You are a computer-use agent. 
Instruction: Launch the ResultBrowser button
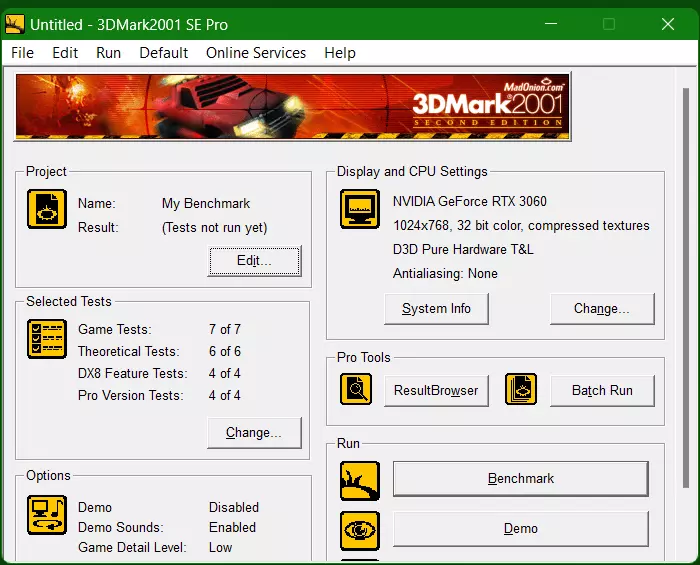click(436, 391)
